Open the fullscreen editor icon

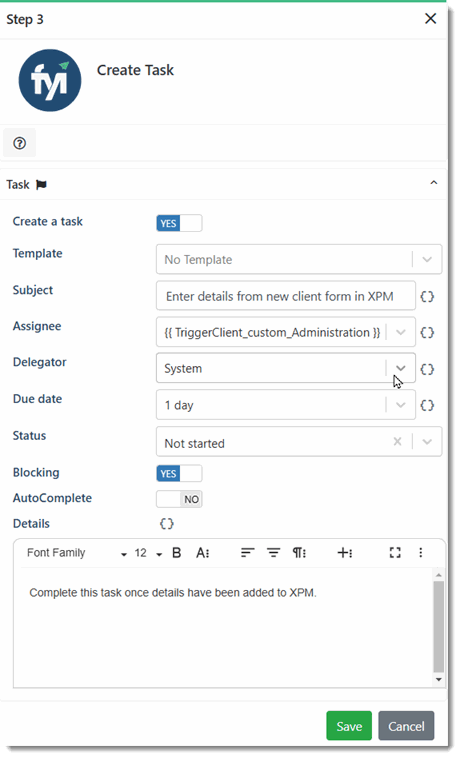pyautogui.click(x=395, y=553)
